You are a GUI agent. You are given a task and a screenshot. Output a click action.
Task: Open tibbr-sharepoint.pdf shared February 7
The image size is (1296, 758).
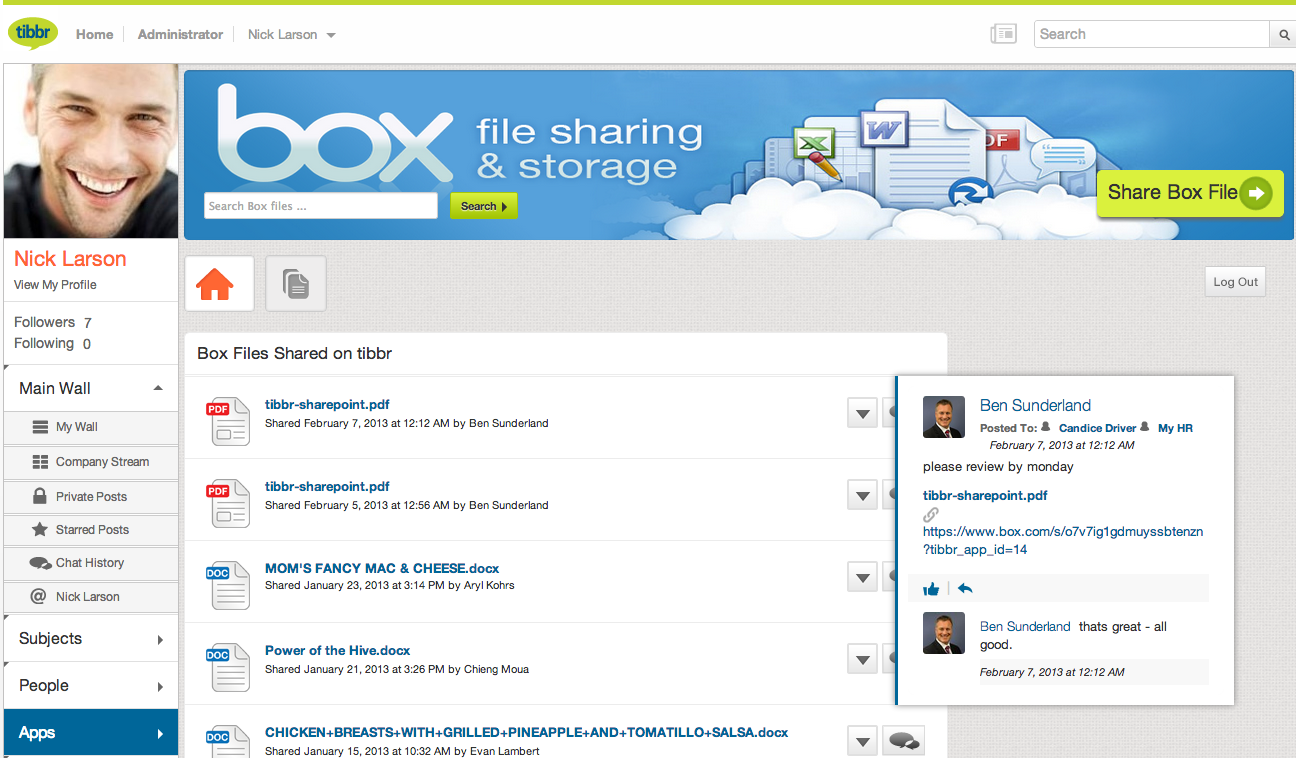tap(327, 405)
